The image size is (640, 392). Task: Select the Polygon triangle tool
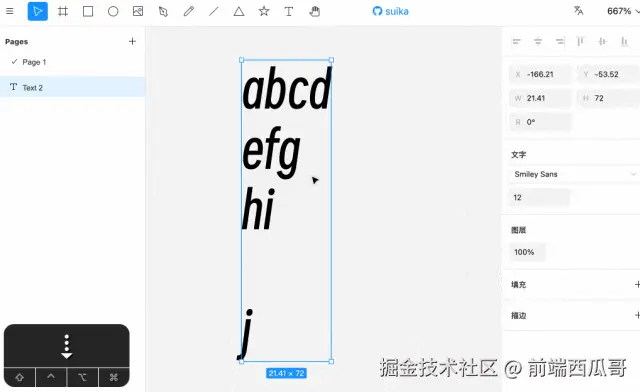click(x=239, y=11)
